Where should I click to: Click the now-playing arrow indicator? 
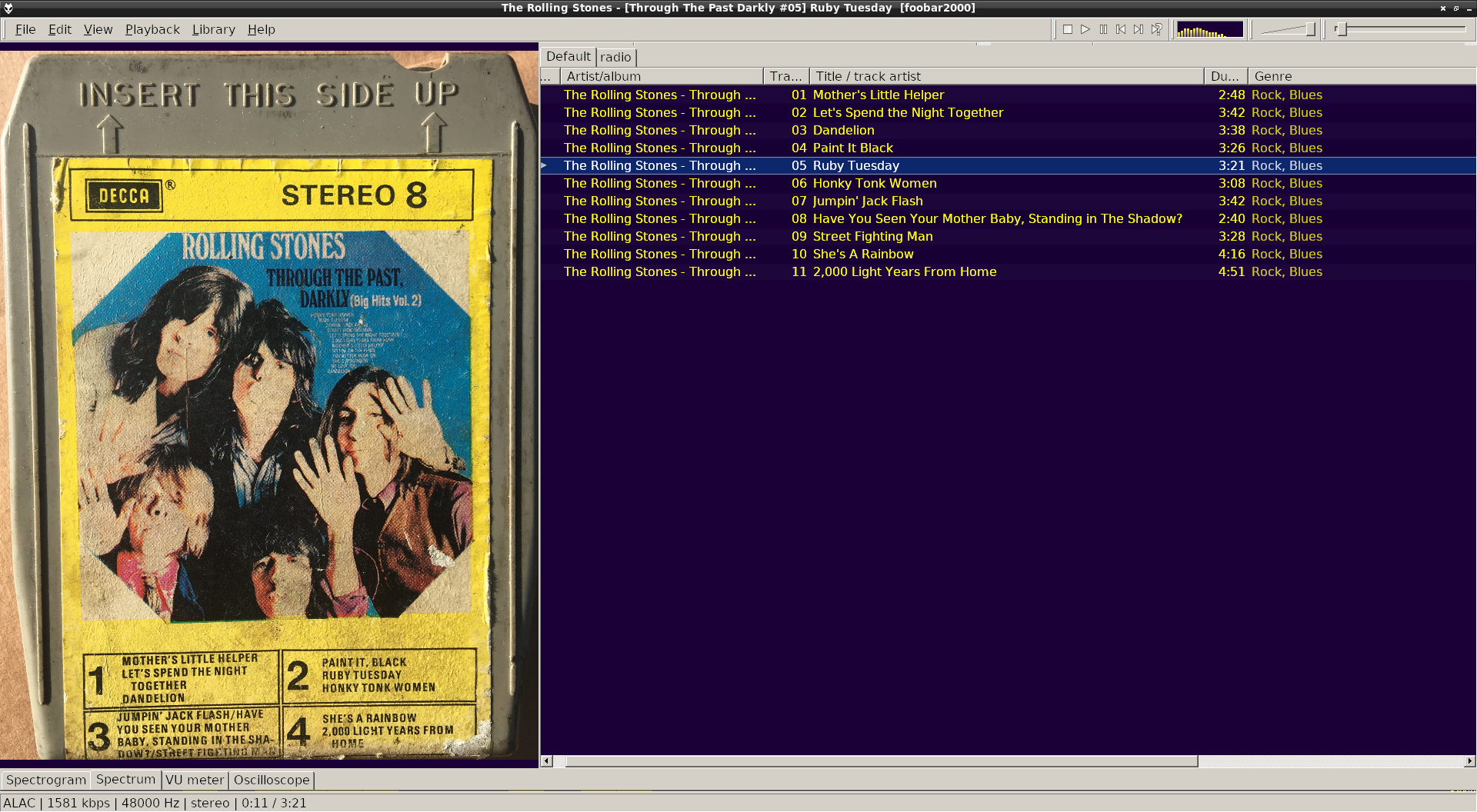tap(545, 165)
